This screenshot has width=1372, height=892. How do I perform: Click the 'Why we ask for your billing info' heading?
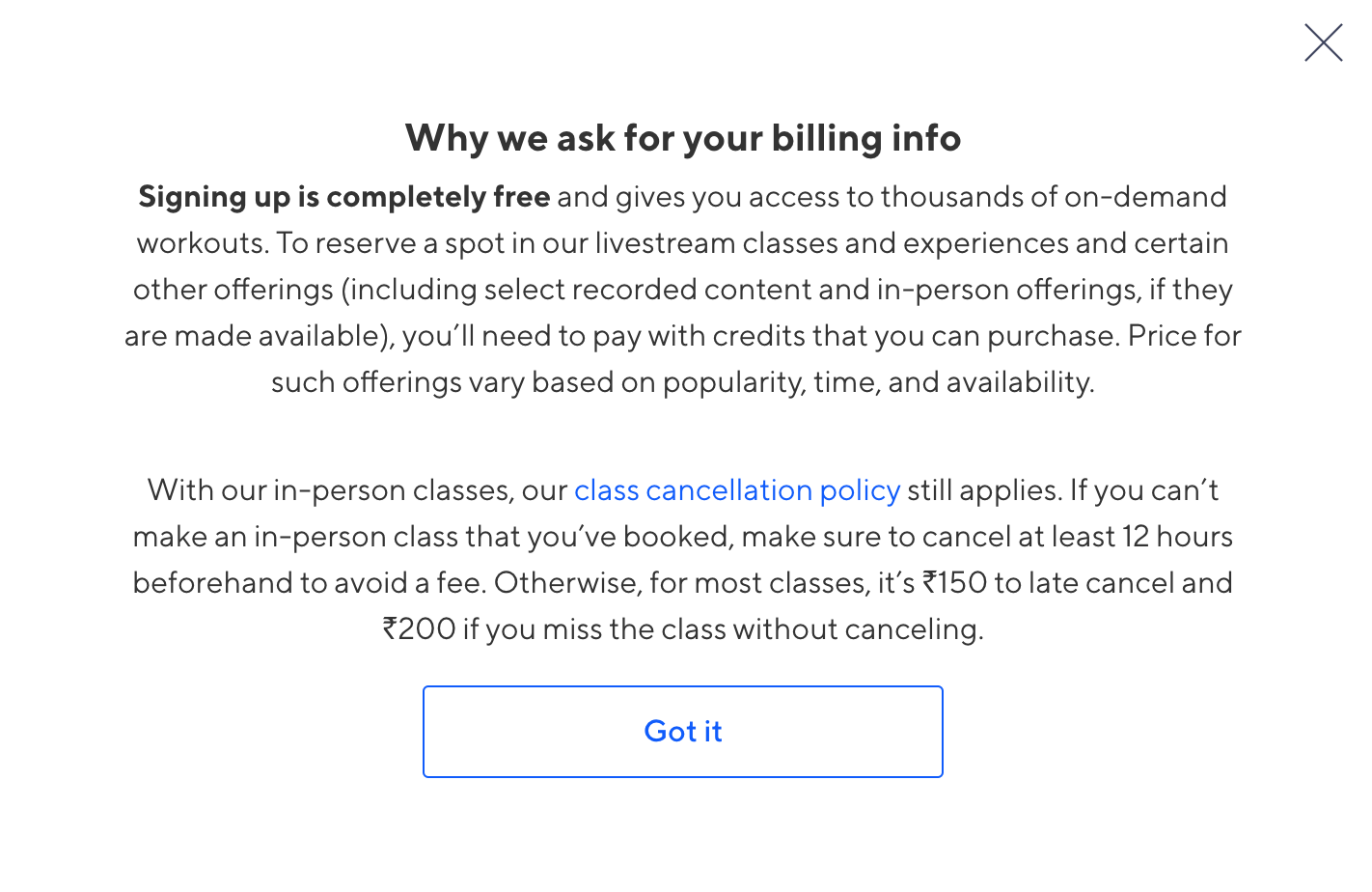(683, 138)
